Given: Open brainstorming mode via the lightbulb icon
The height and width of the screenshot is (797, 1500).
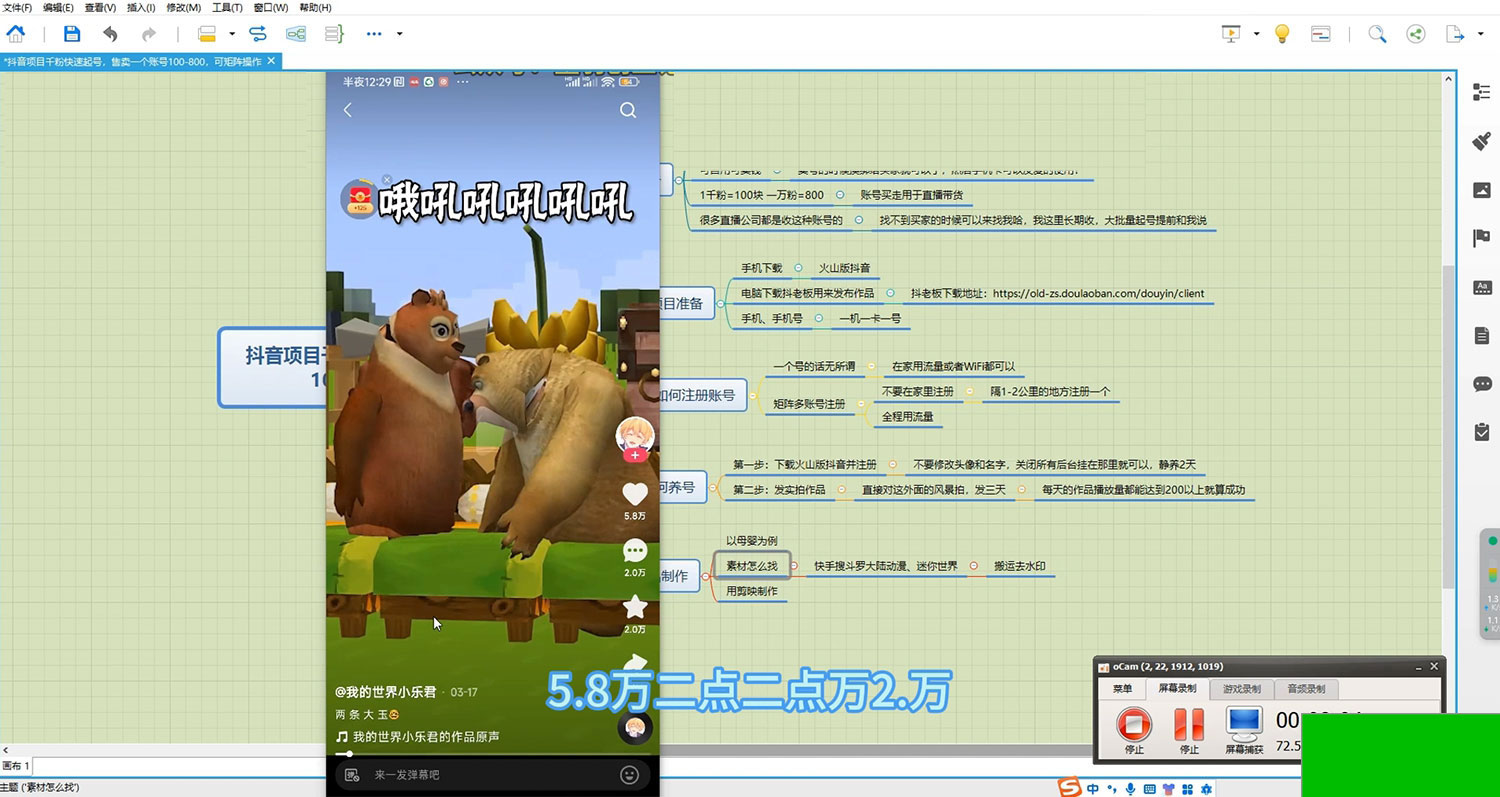Looking at the screenshot, I should [x=1282, y=34].
